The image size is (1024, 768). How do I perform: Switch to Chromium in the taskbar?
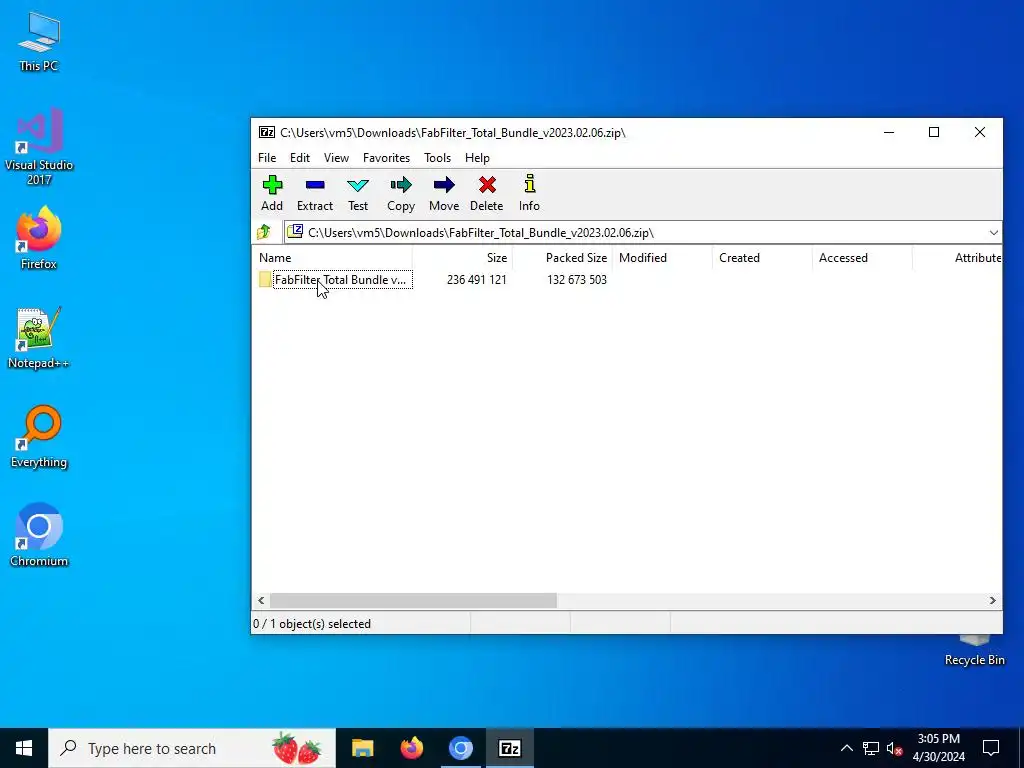tap(460, 748)
